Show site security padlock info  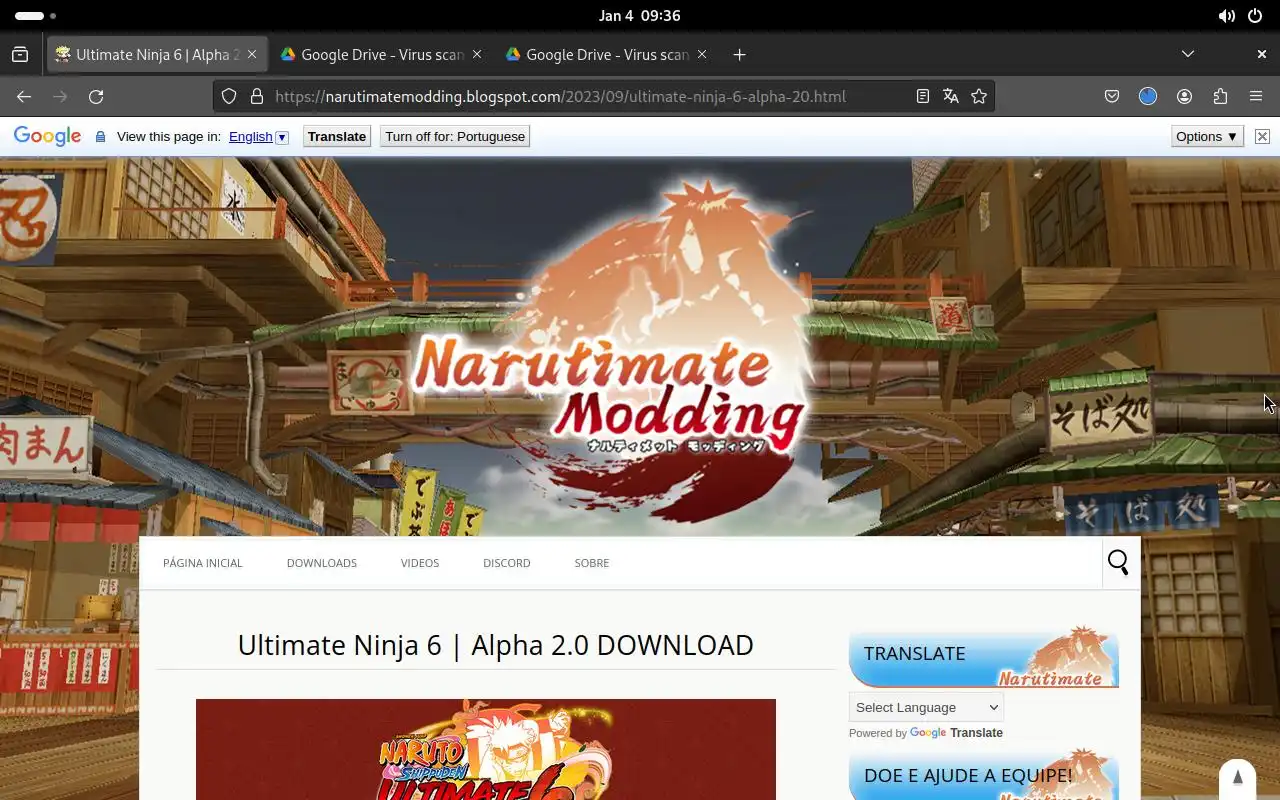pyautogui.click(x=257, y=96)
